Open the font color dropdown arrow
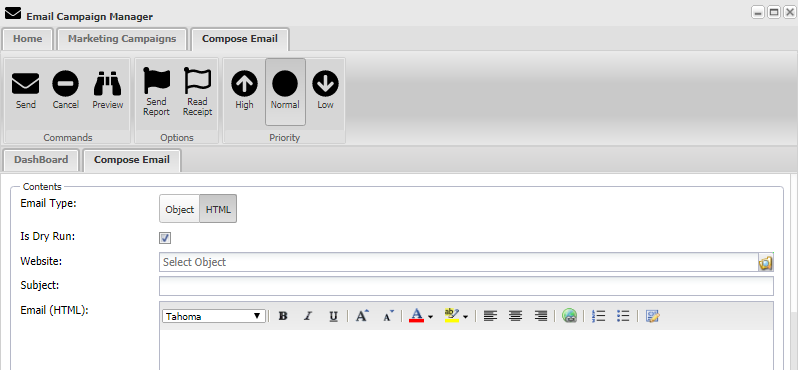 [431, 317]
